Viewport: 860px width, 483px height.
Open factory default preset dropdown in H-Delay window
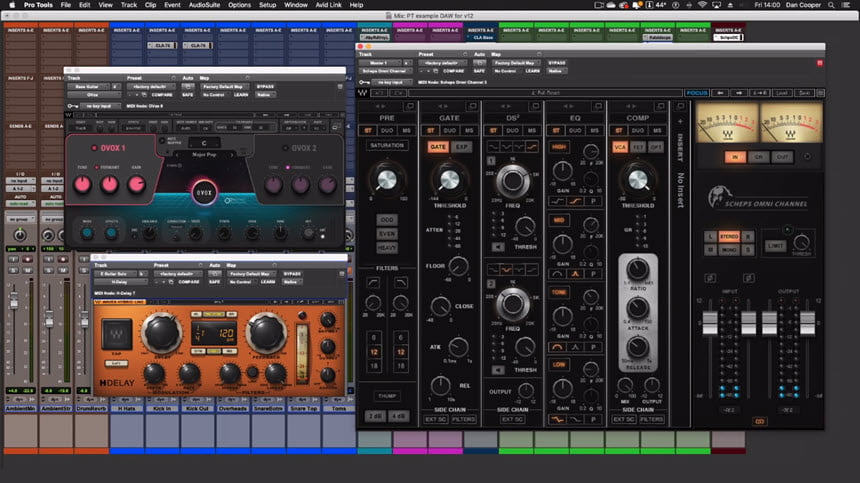coord(177,274)
